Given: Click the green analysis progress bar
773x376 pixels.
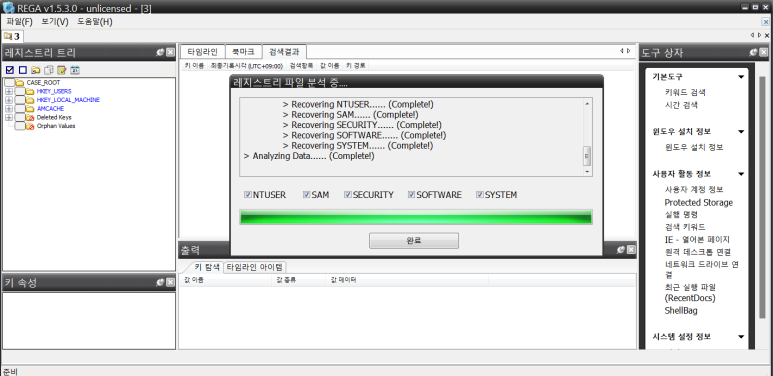Looking at the screenshot, I should tap(416, 217).
